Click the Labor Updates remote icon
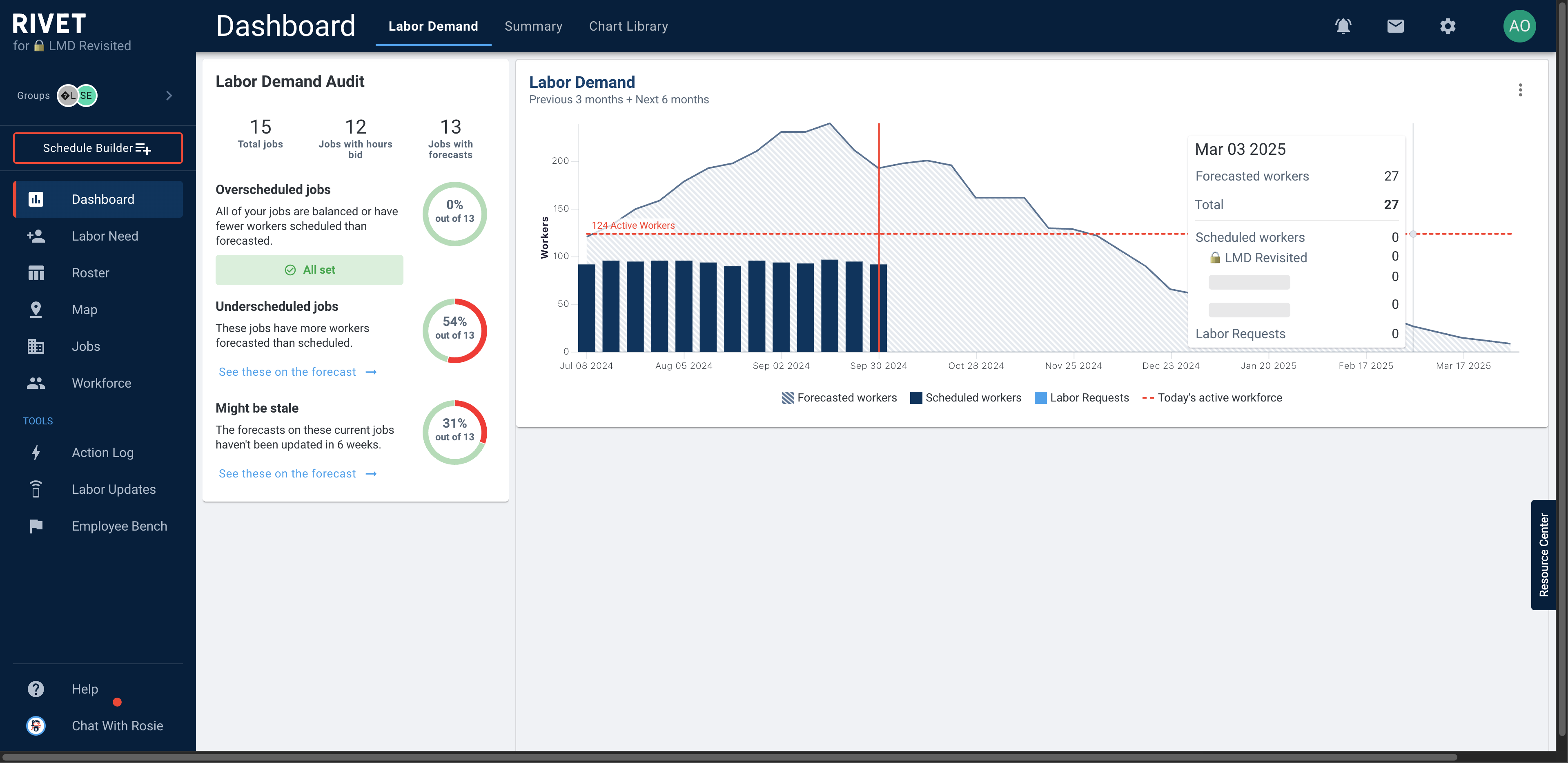 tap(36, 489)
